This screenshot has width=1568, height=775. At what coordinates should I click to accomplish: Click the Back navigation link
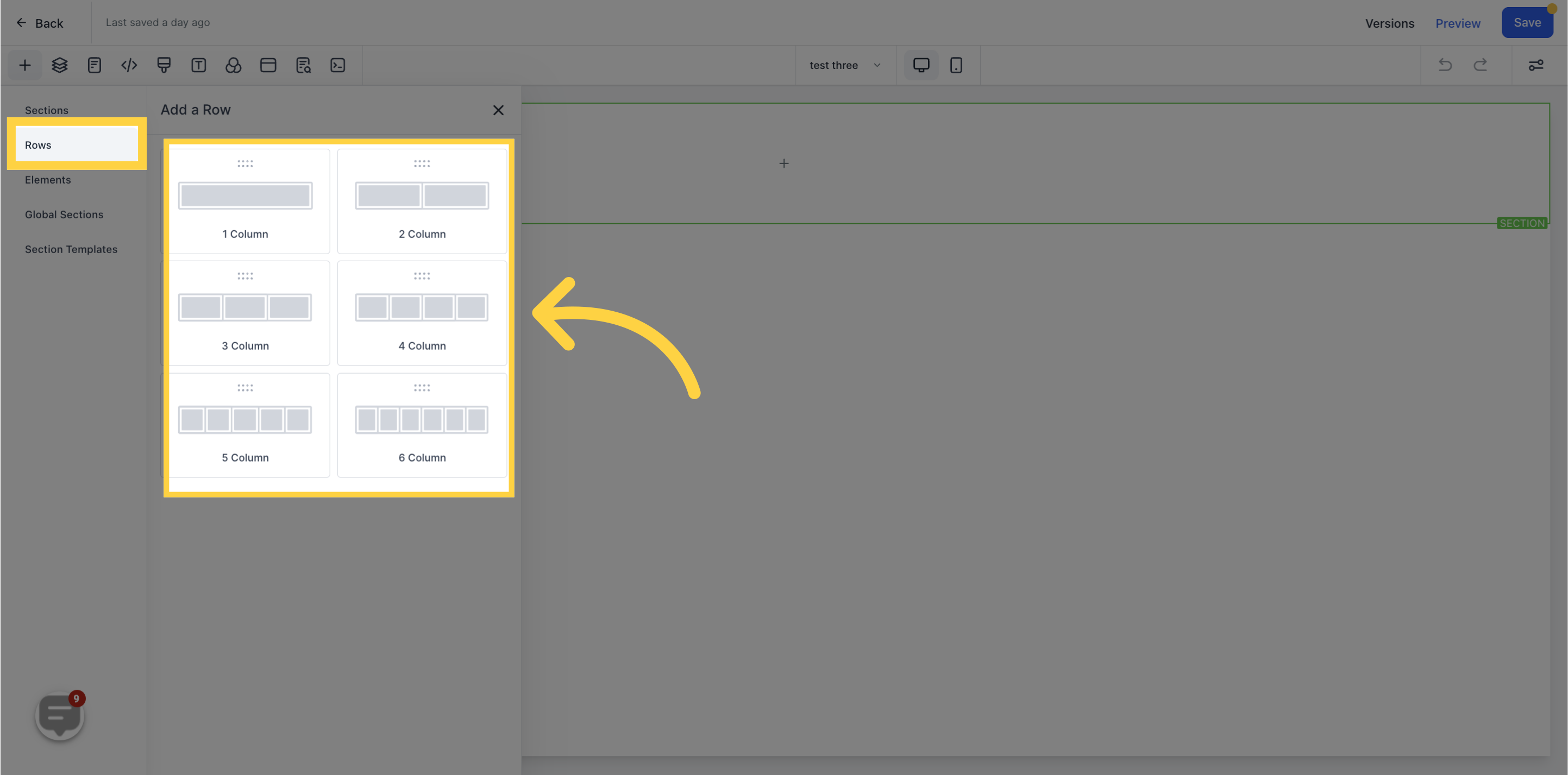[x=40, y=22]
